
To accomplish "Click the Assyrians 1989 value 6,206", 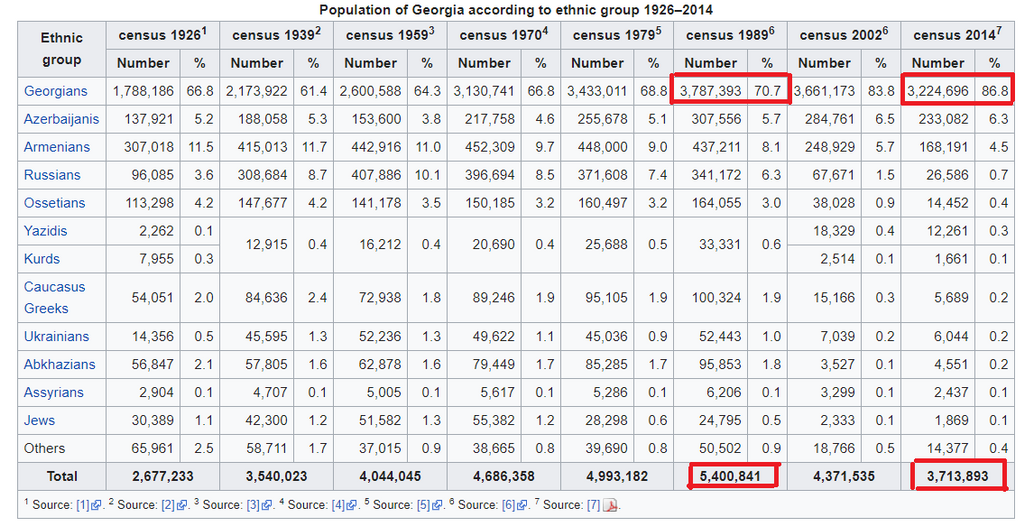I will coord(724,392).
